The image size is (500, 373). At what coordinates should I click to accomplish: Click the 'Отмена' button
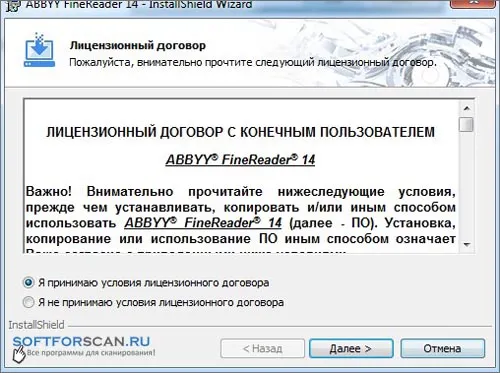443,349
